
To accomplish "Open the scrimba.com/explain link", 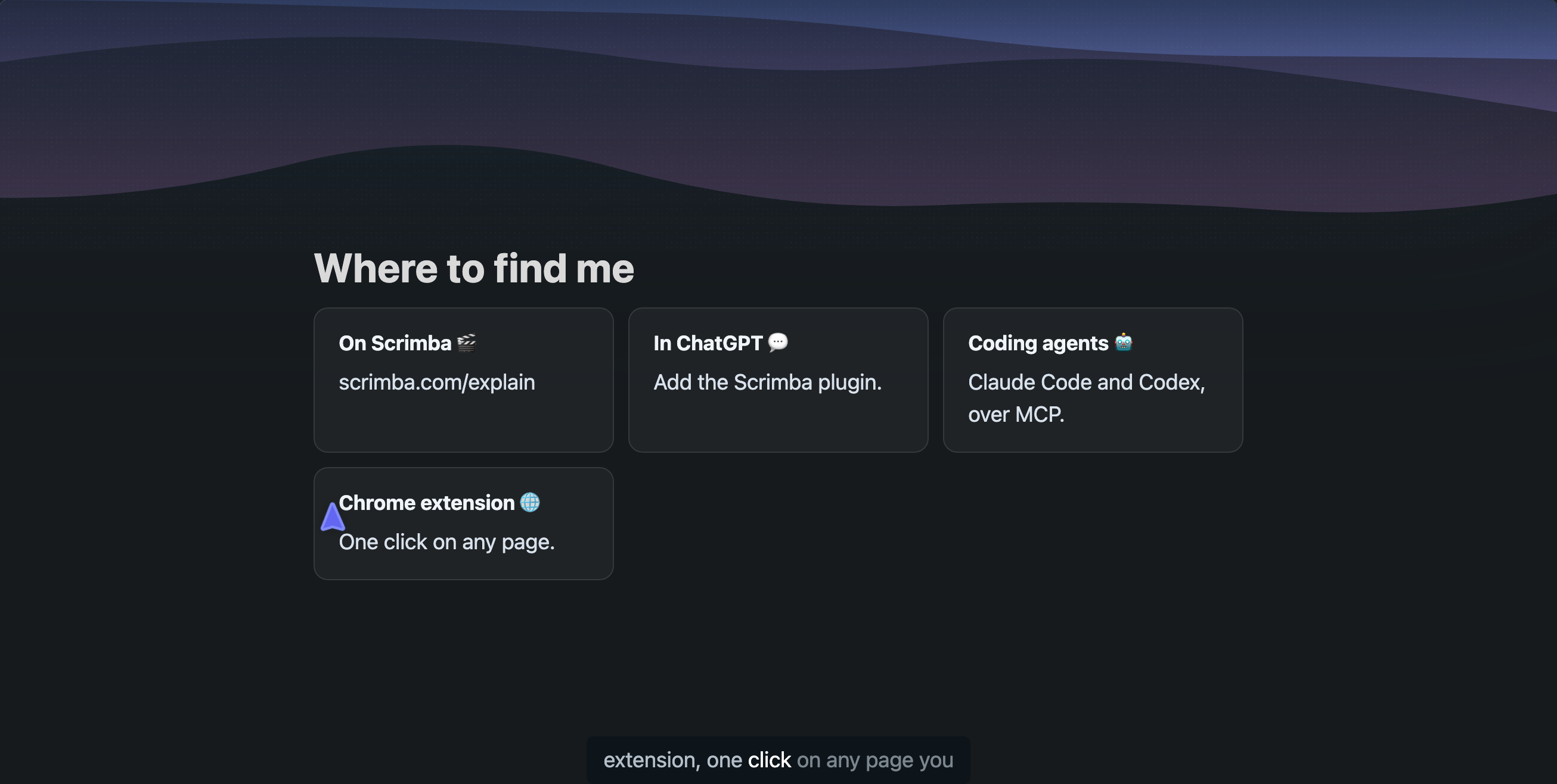I will 437,382.
